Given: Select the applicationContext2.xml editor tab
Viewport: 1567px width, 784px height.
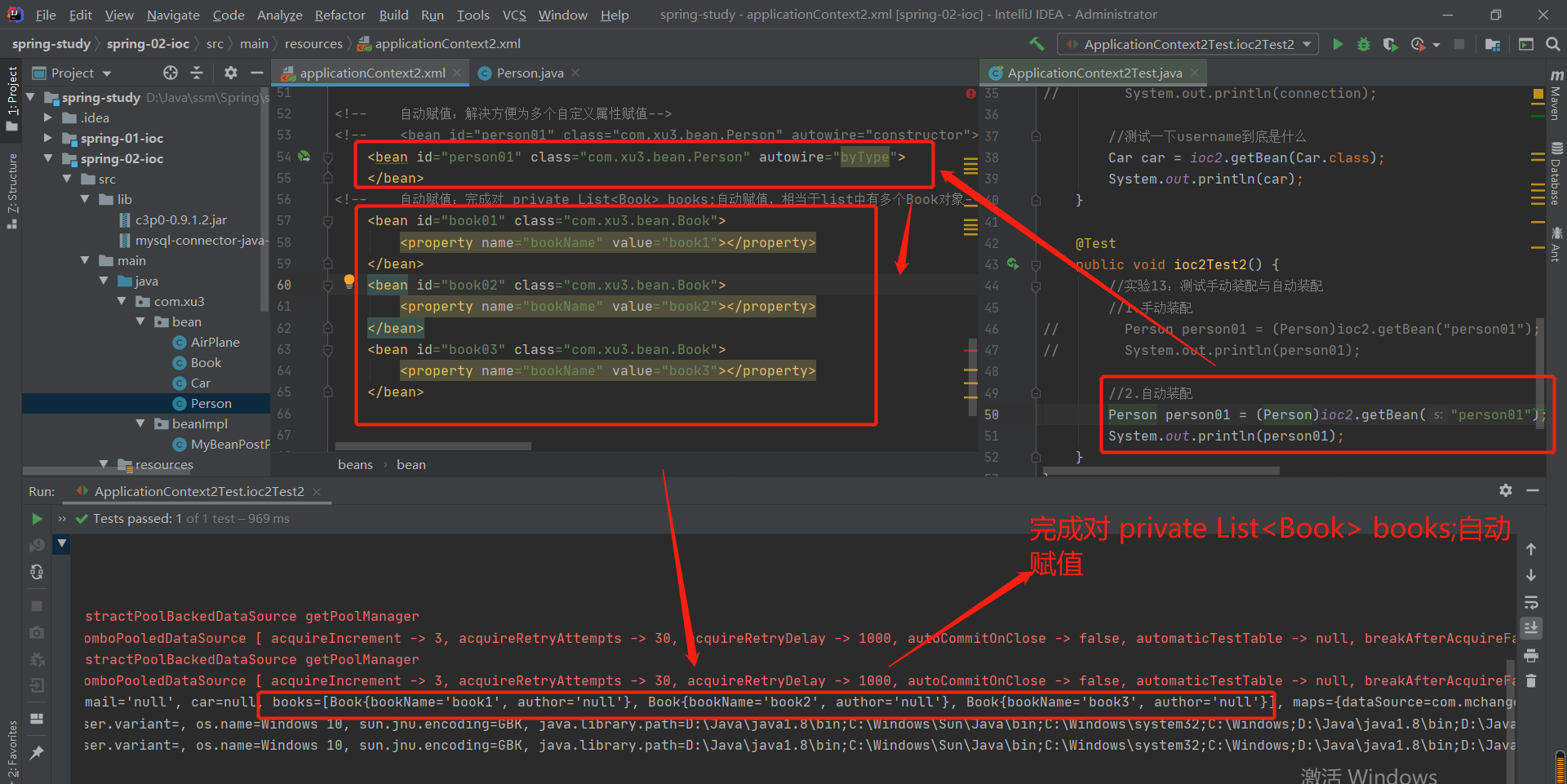Looking at the screenshot, I should [x=372, y=73].
